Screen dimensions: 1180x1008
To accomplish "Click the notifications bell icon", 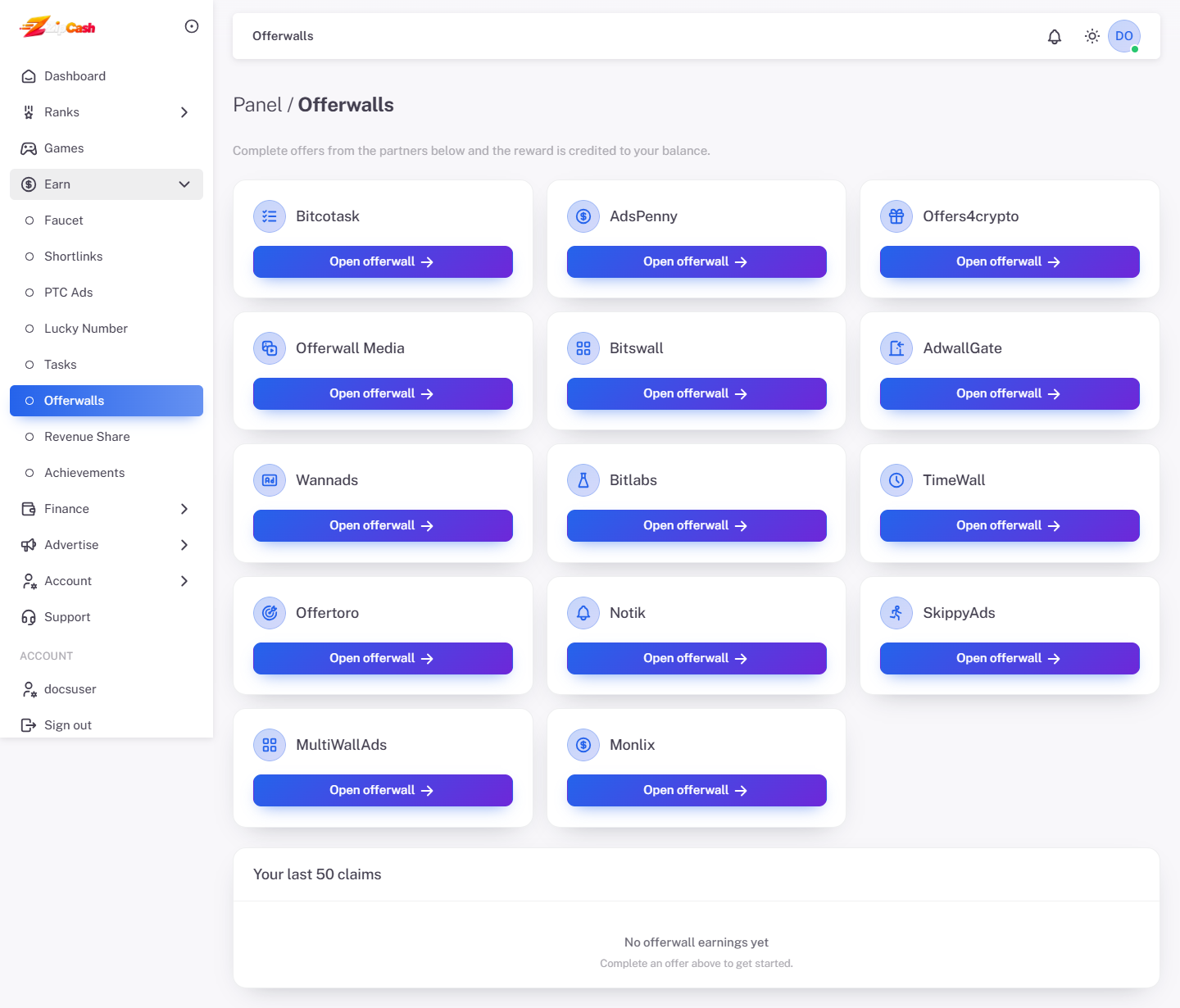I will pyautogui.click(x=1055, y=36).
